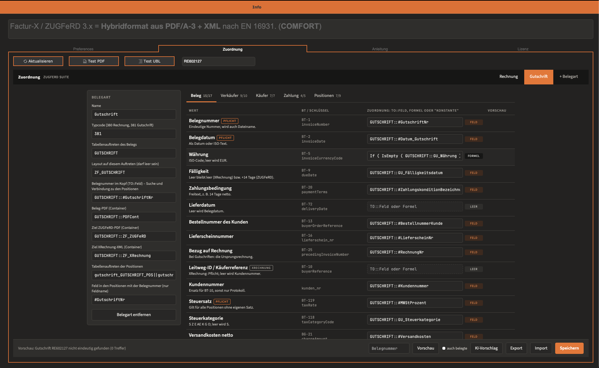
Task: Click the Export button
Action: point(516,348)
